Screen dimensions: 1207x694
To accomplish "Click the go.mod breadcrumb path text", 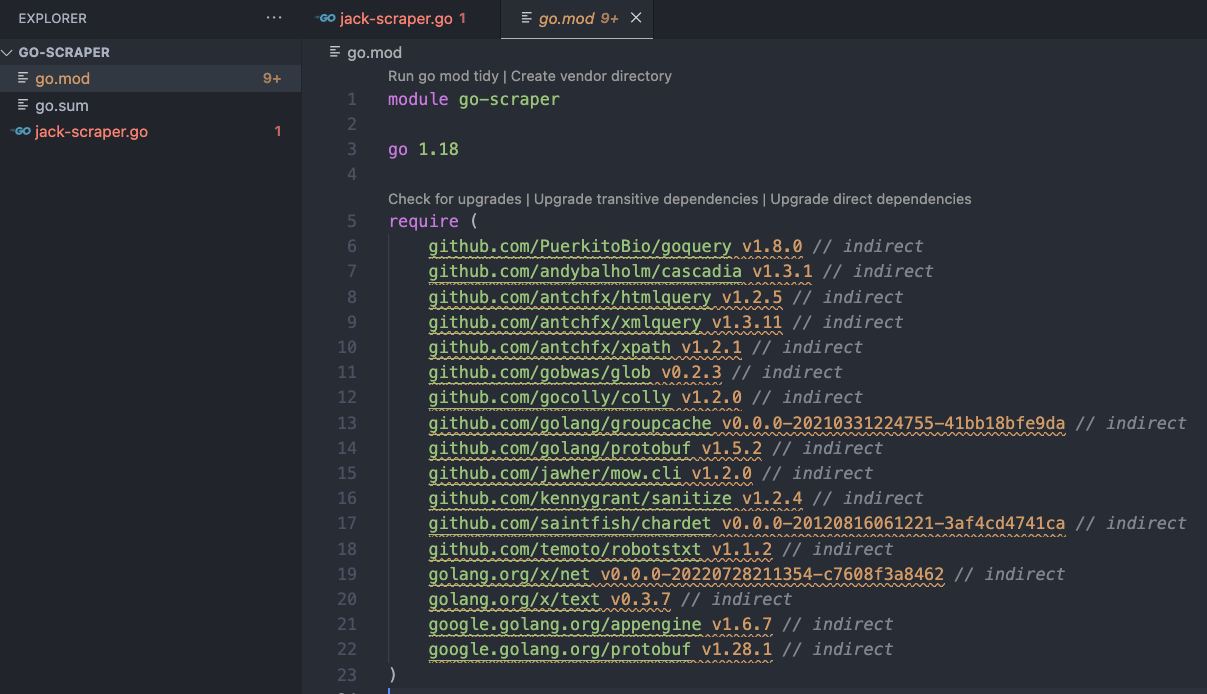I will click(374, 52).
